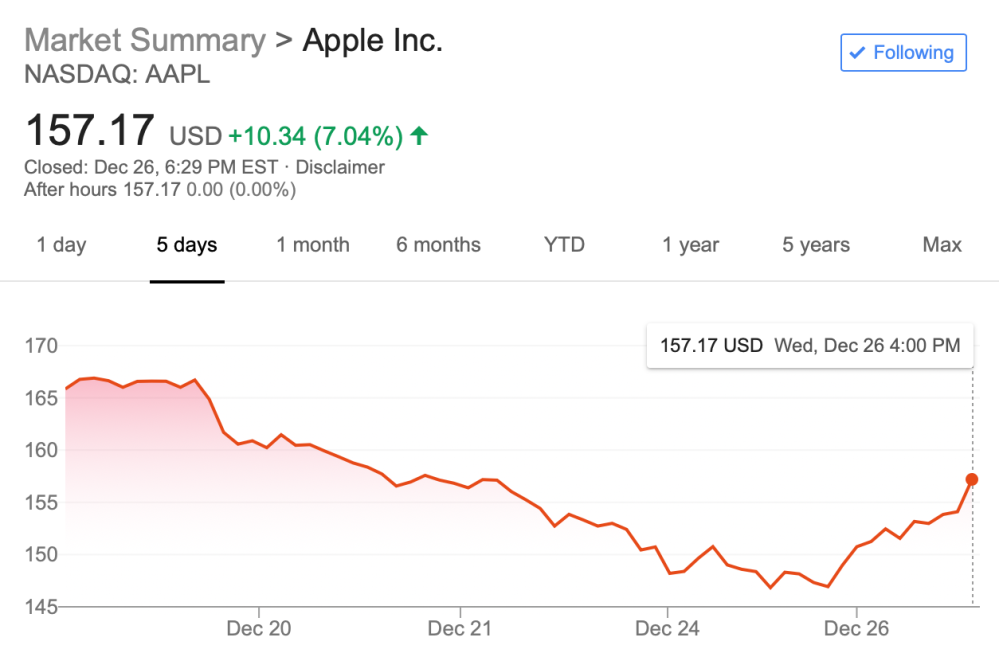Select the 1 day tab
Image resolution: width=999 pixels, height=653 pixels.
pos(61,245)
